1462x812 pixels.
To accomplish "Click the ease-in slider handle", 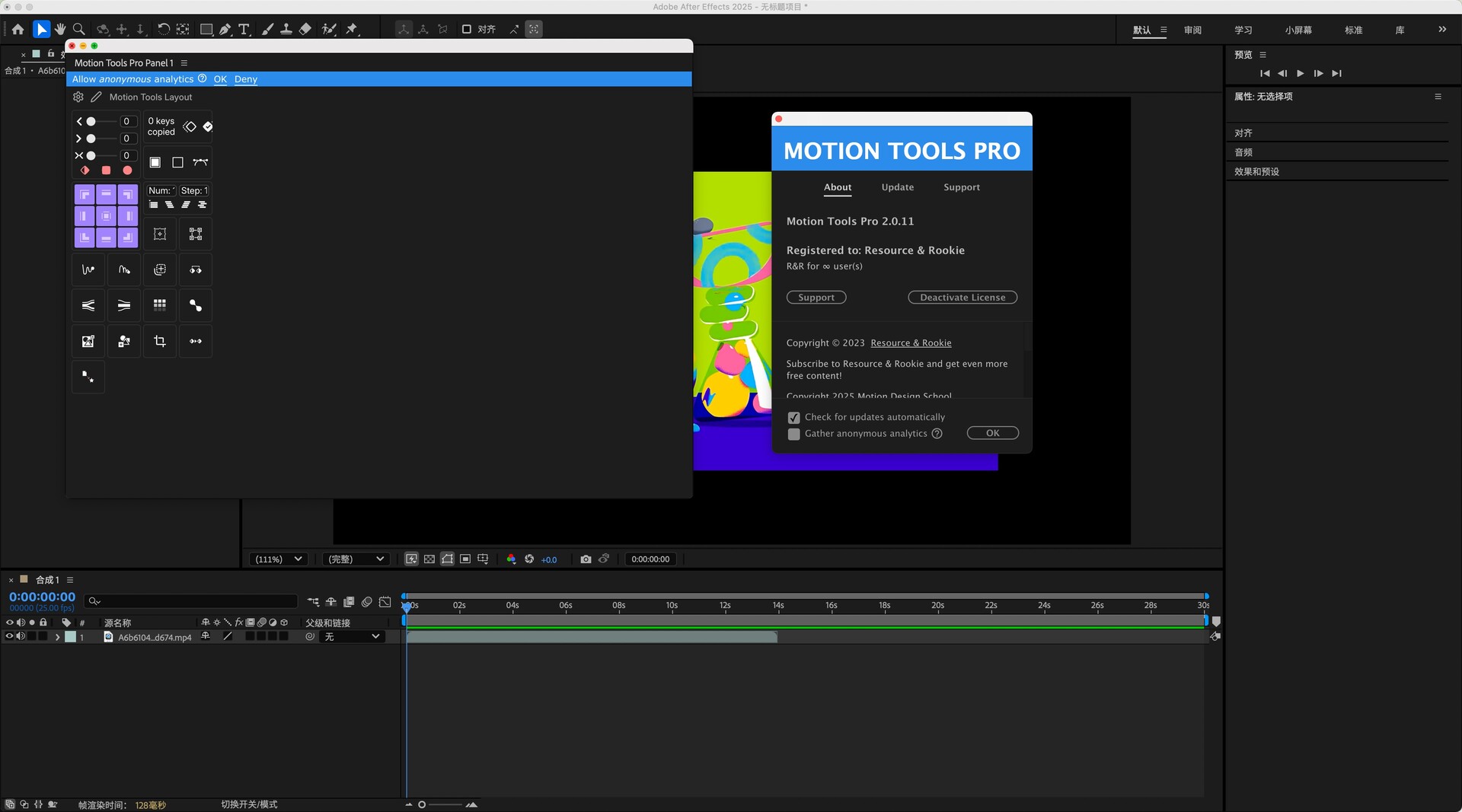I will tap(91, 122).
